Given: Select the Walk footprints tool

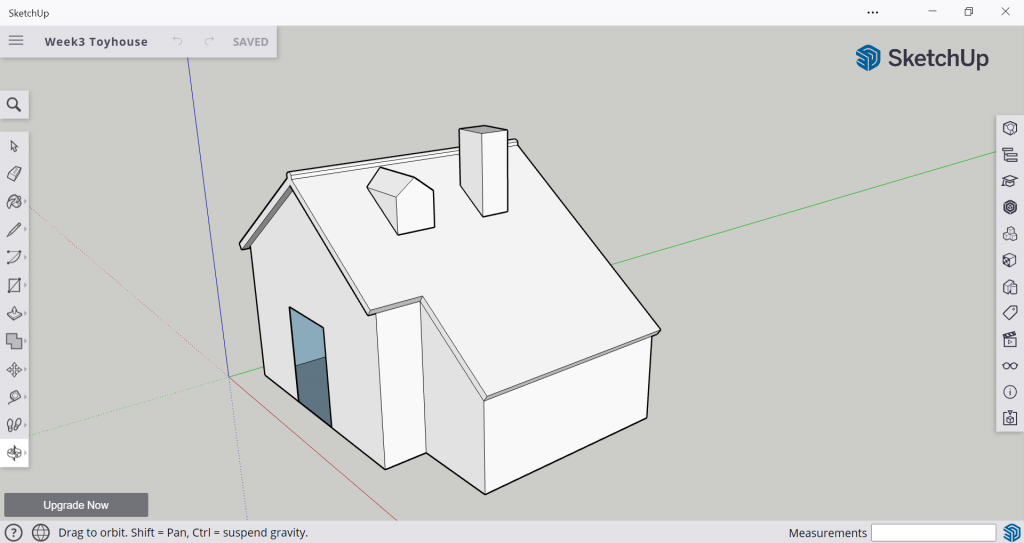Looking at the screenshot, I should pos(14,425).
